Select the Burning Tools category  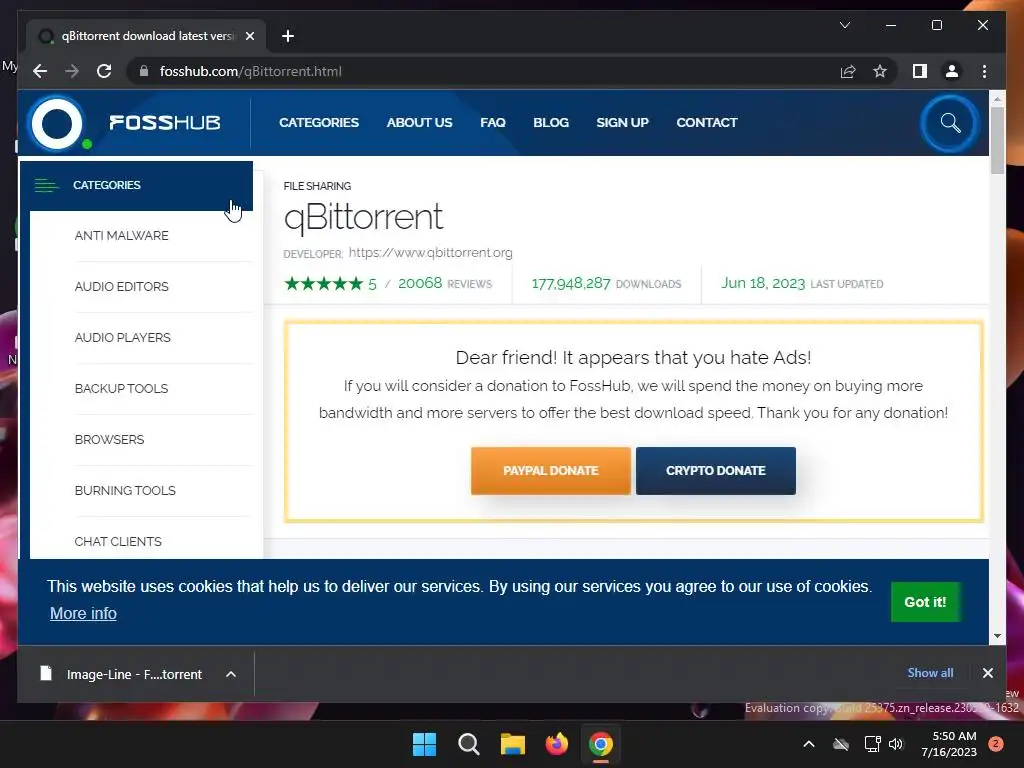coord(125,490)
